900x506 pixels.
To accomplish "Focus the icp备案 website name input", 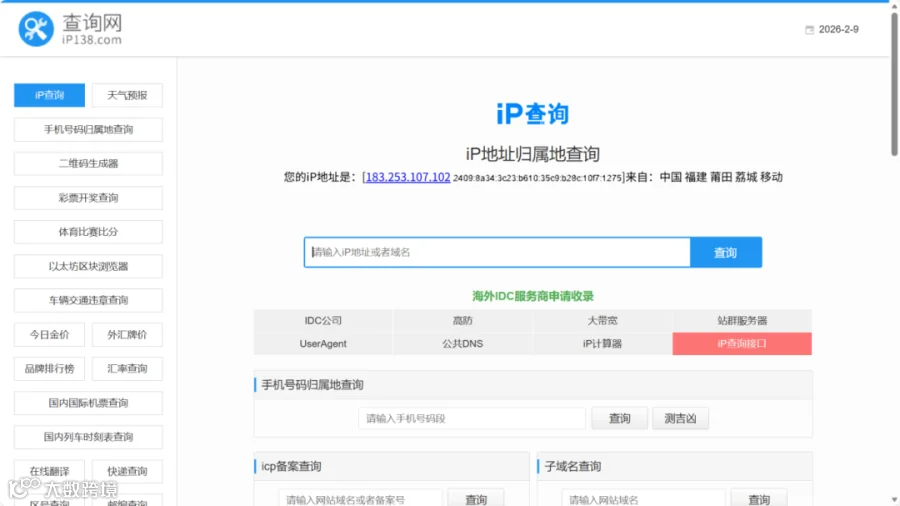I will pyautogui.click(x=360, y=499).
